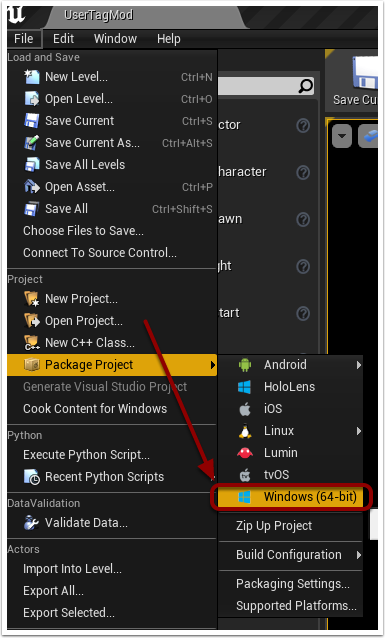The width and height of the screenshot is (385, 638).
Task: Click the Validate Data icon
Action: 32,522
